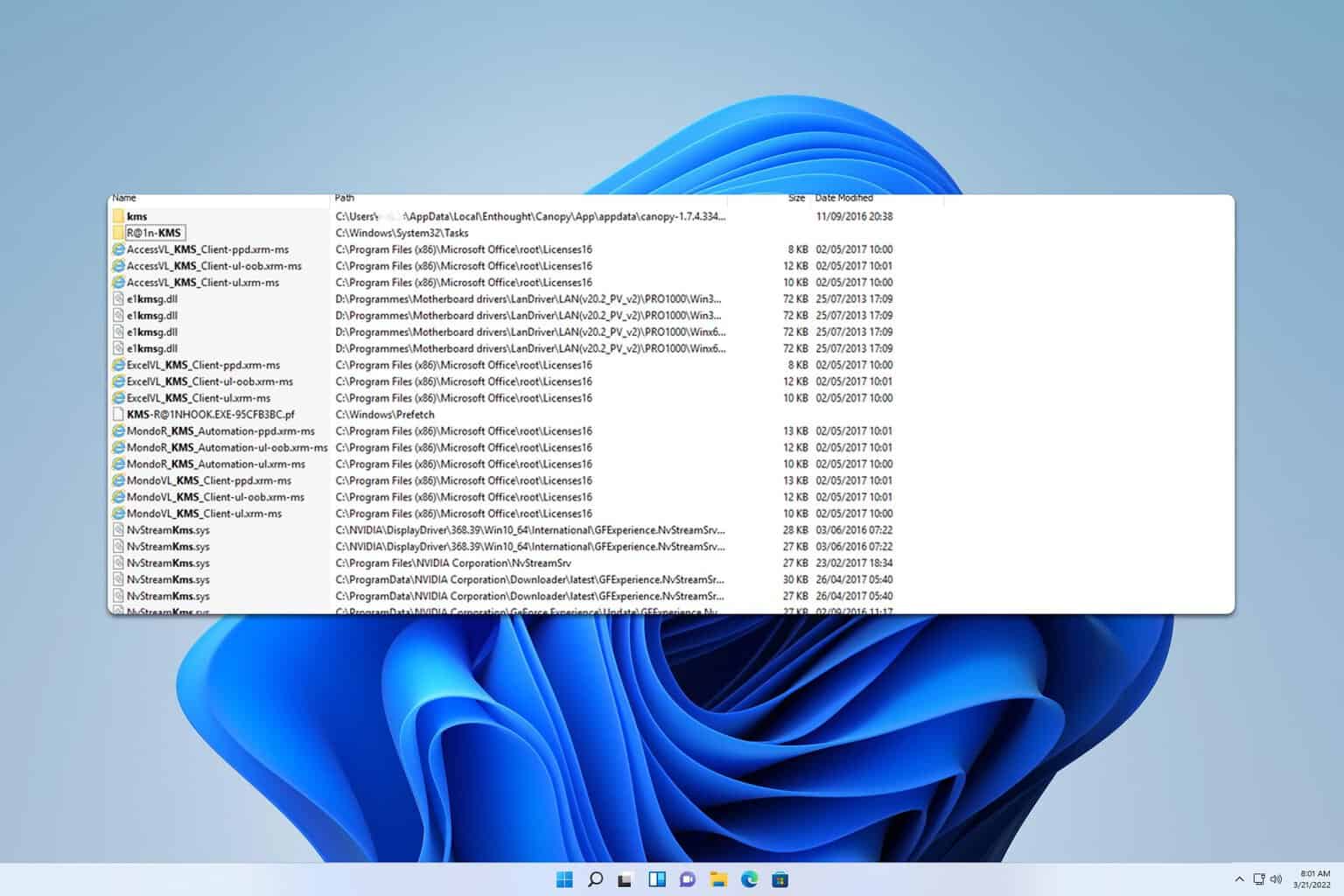Click the MondoR_KMS_Automation-ul.xrm-ms file icon
Image resolution: width=1344 pixels, height=896 pixels.
118,464
